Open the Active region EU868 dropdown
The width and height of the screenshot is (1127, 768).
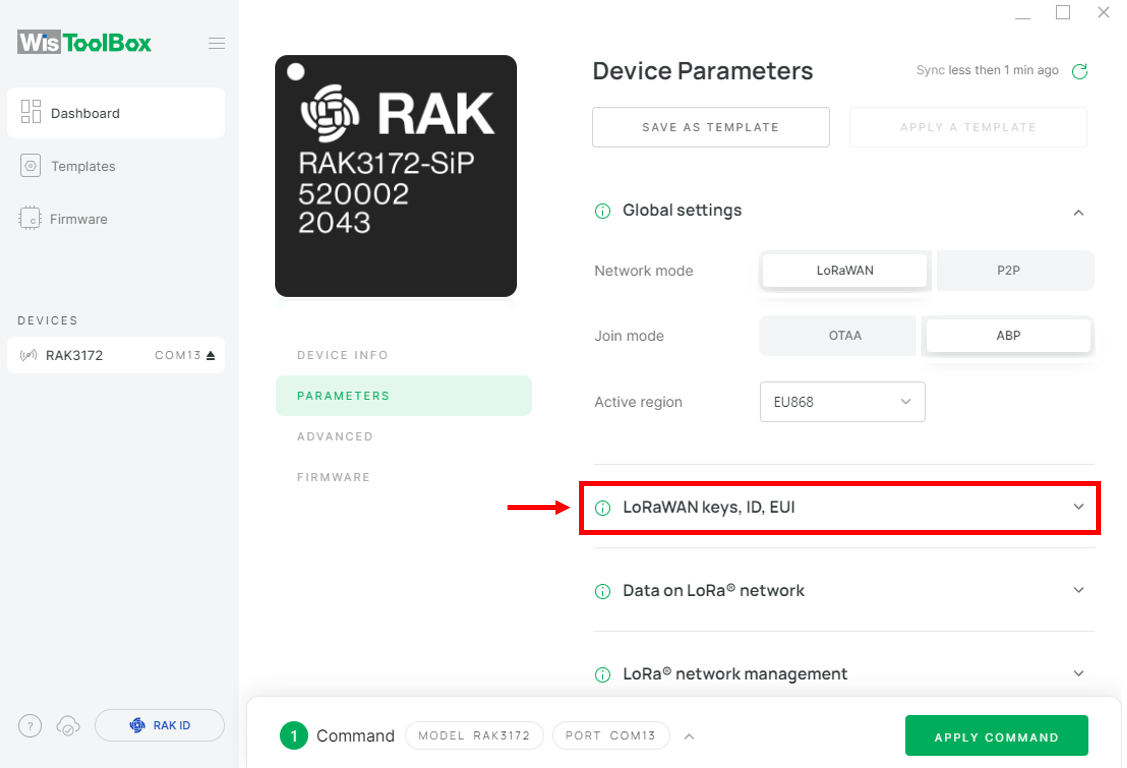pos(842,402)
